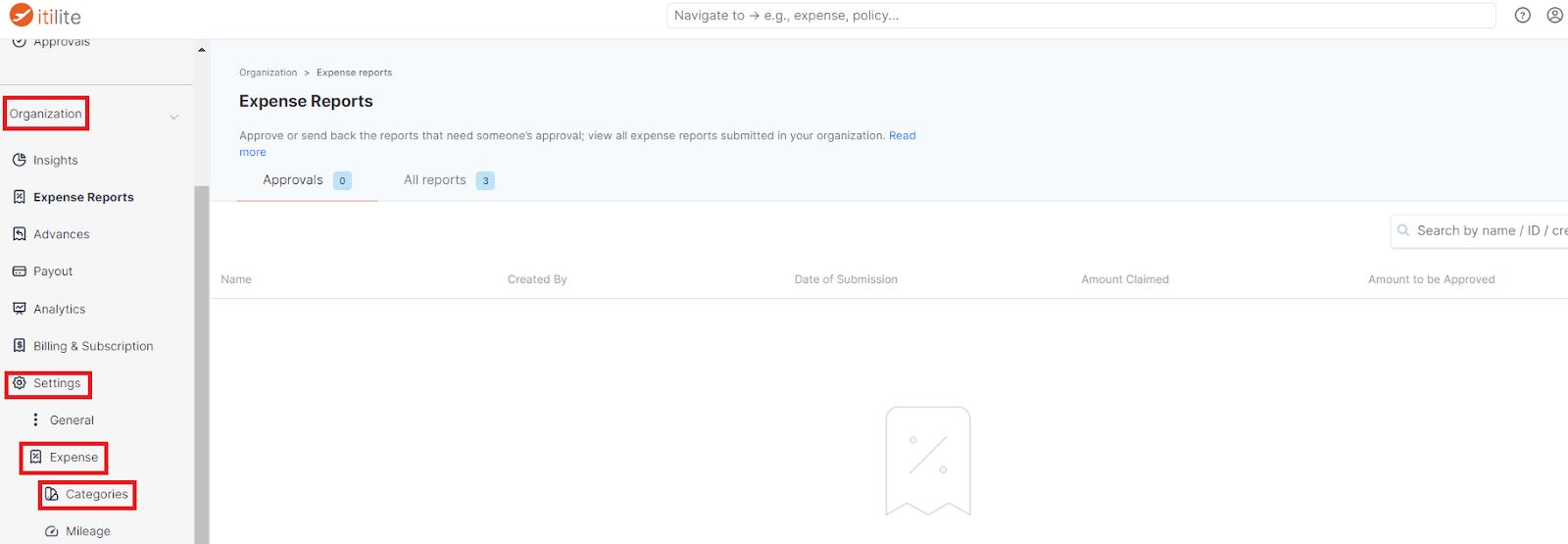Expand the Expense settings submenu

point(73,458)
